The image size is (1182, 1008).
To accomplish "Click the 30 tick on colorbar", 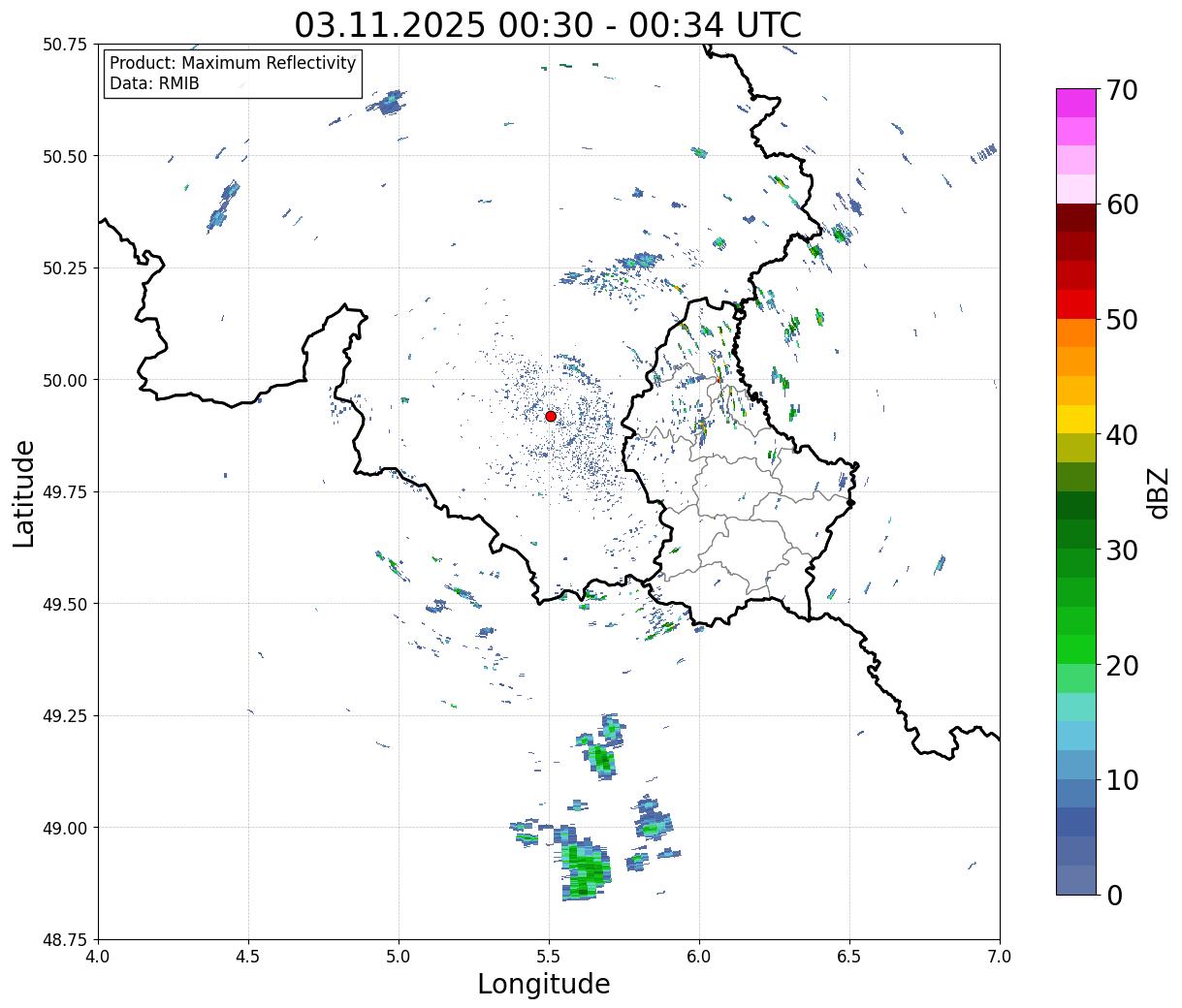I will pos(1121,550).
